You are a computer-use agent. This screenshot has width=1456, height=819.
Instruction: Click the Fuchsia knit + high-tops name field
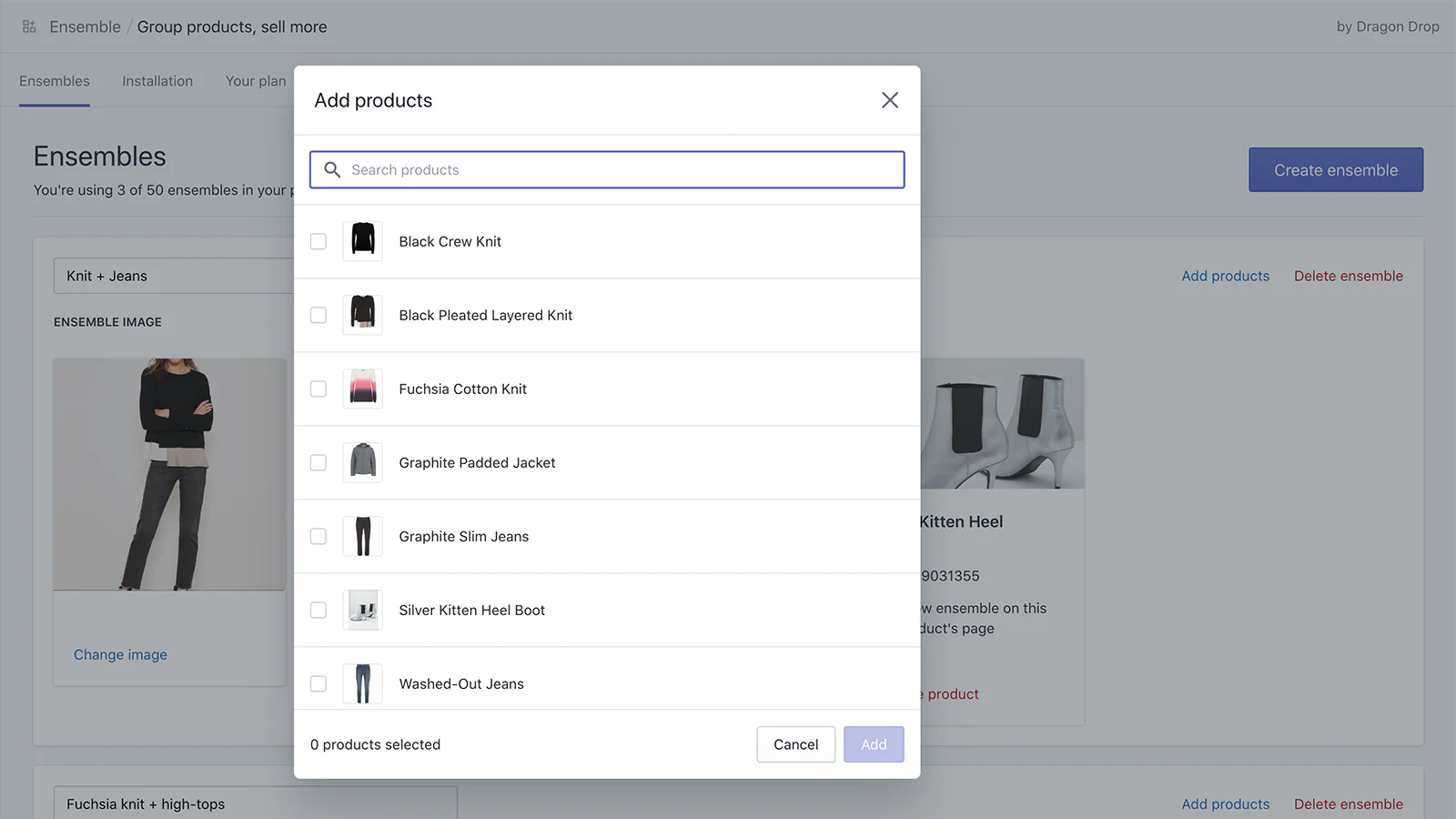256,804
